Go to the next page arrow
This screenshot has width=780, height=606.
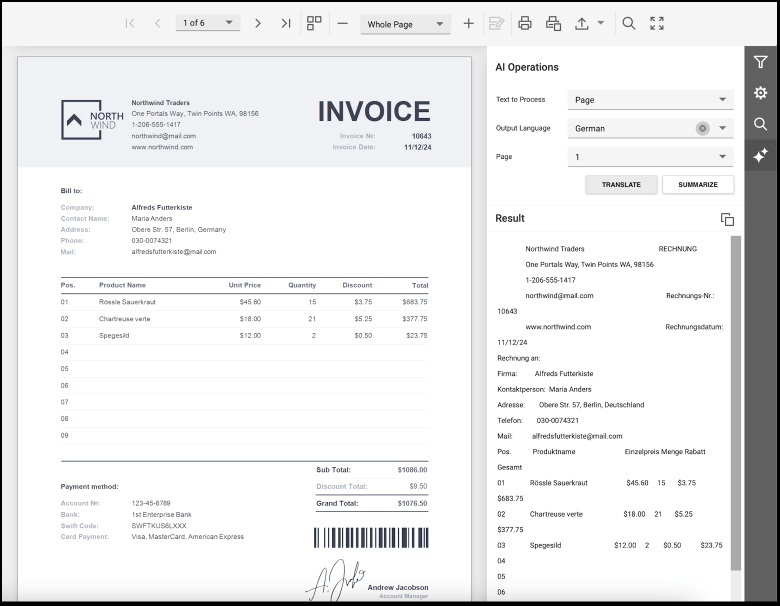coord(257,23)
